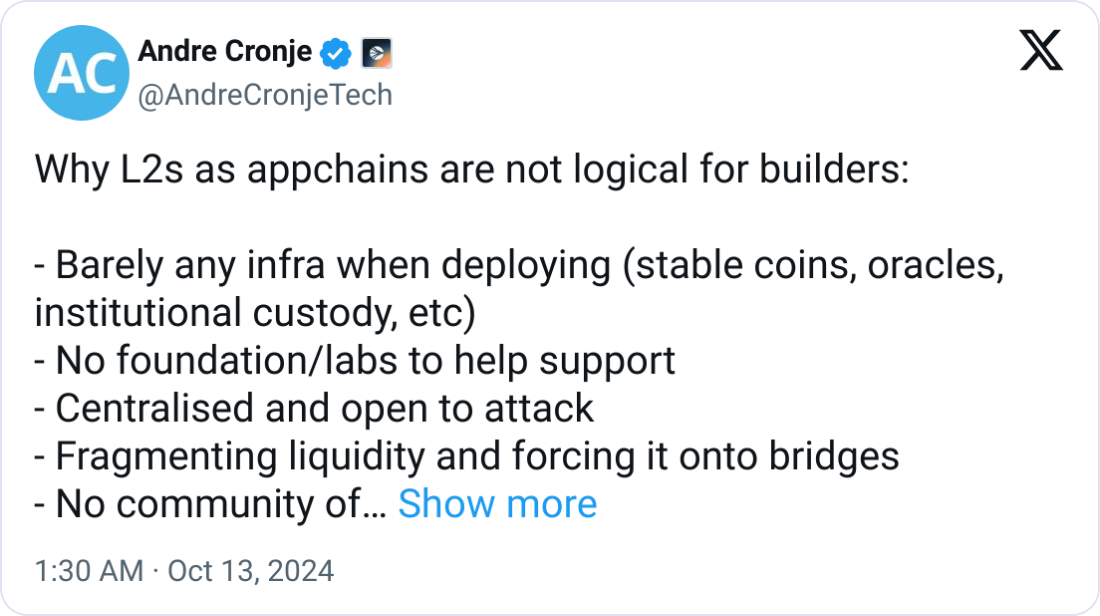This screenshot has width=1100, height=616.
Task: Click the Oct 13, 2024 date
Action: coord(250,571)
